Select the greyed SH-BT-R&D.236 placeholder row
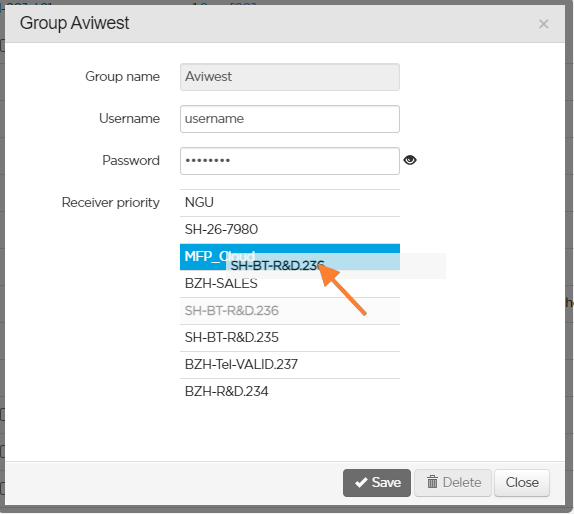This screenshot has width=574, height=514. coord(290,311)
